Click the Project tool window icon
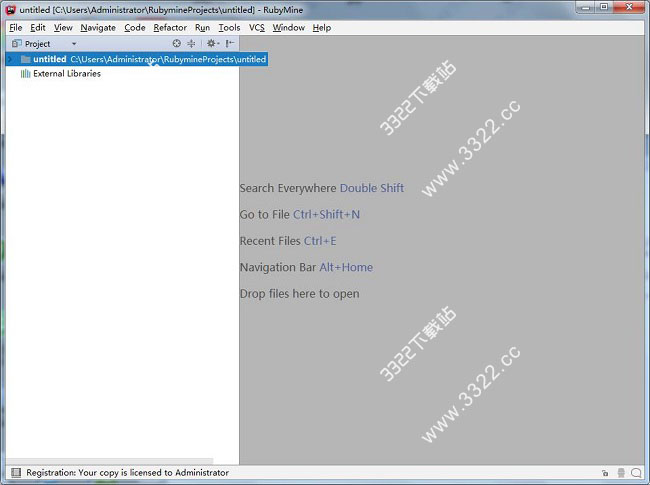The image size is (650, 485). (x=17, y=43)
